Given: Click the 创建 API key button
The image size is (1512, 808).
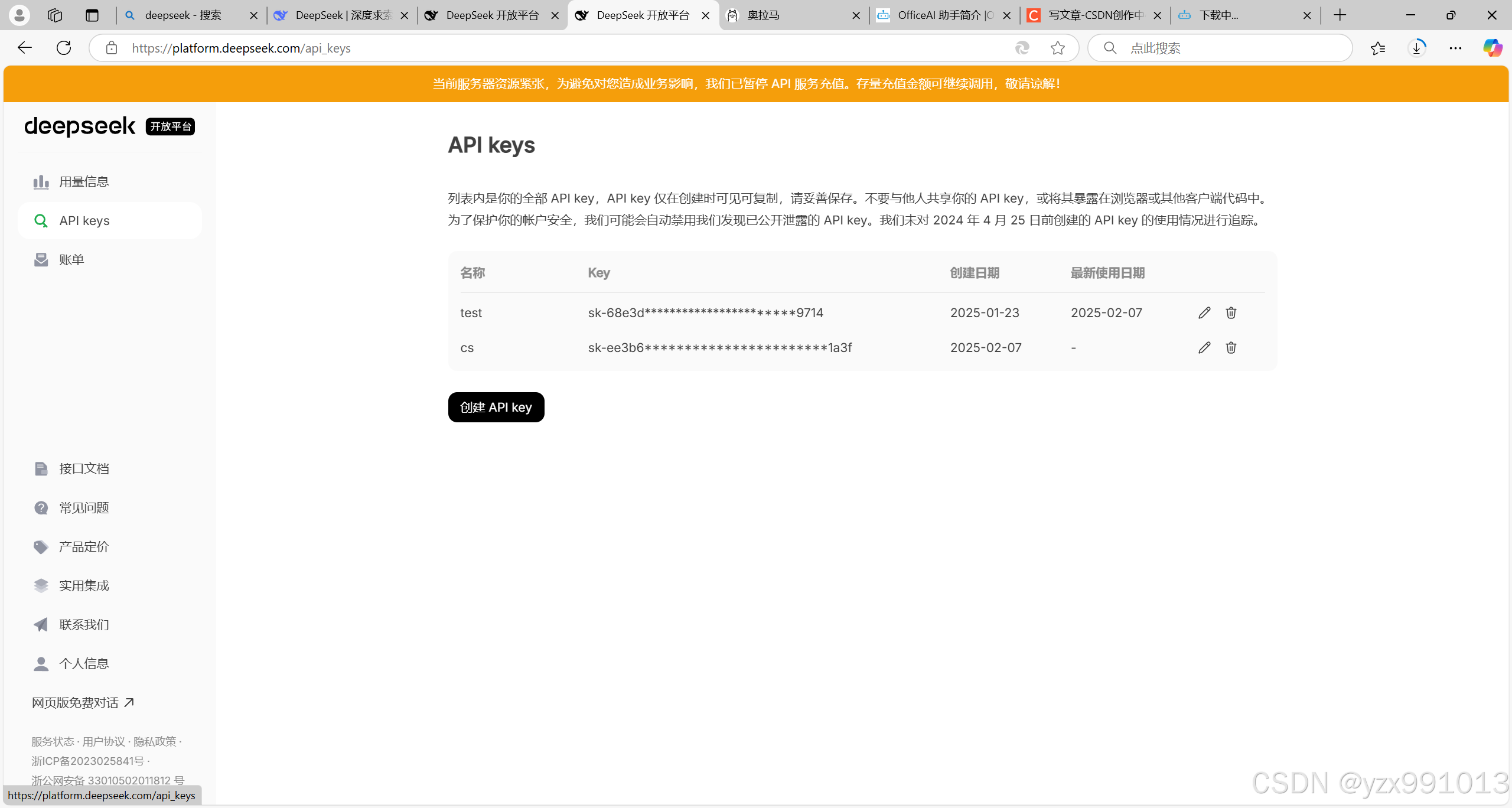Looking at the screenshot, I should point(496,408).
